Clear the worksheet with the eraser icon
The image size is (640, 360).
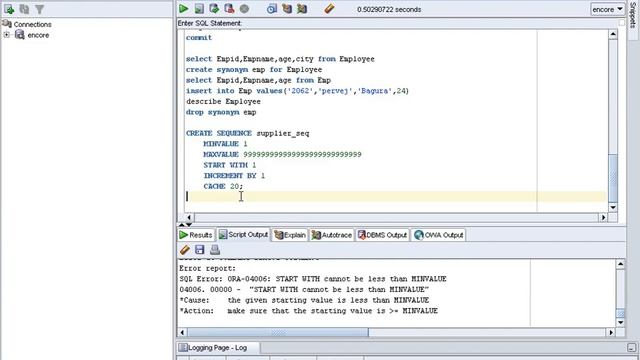pos(329,9)
